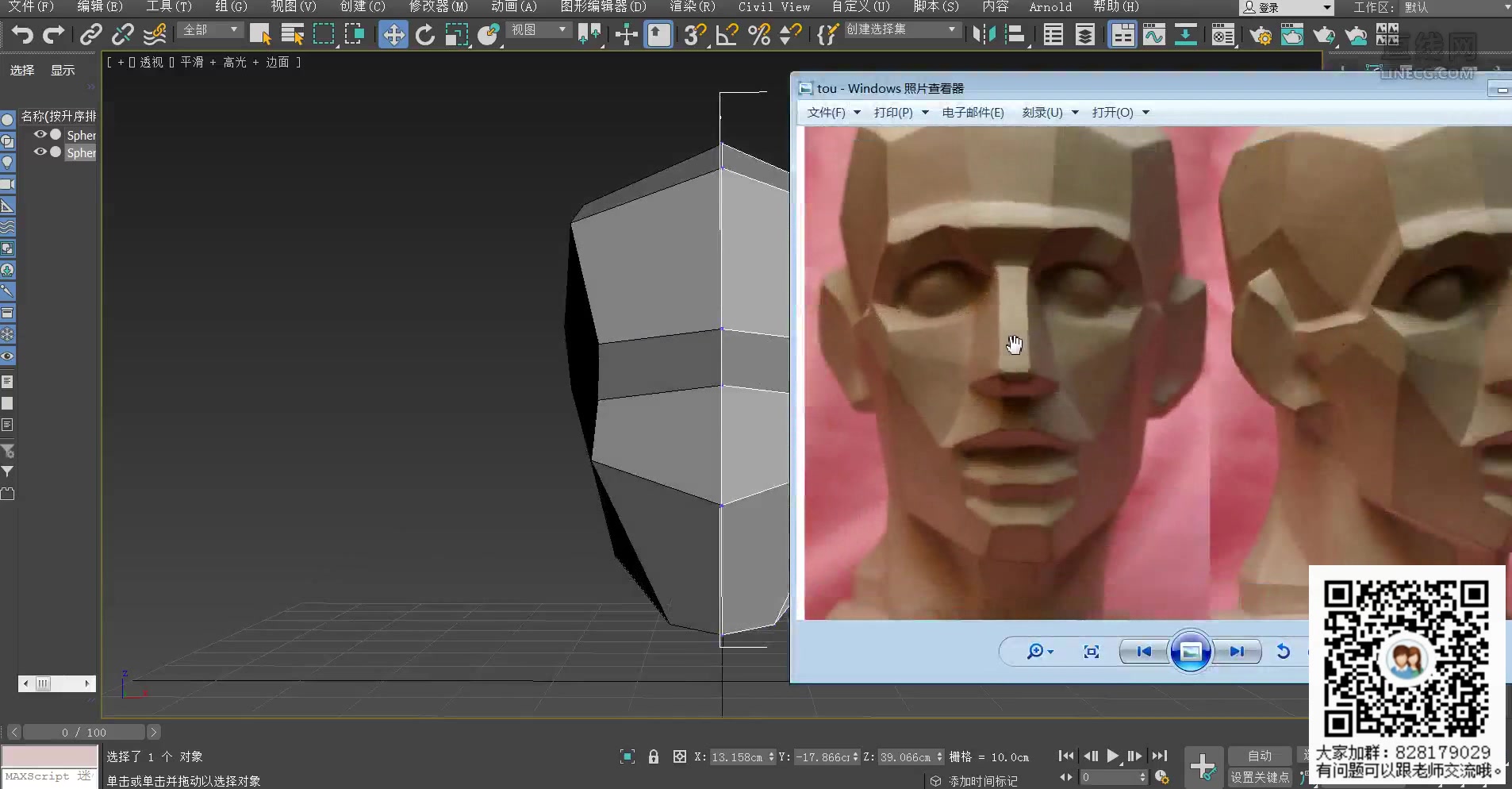Open Rendered Frame Window icon
1512x789 pixels.
pyautogui.click(x=1292, y=35)
